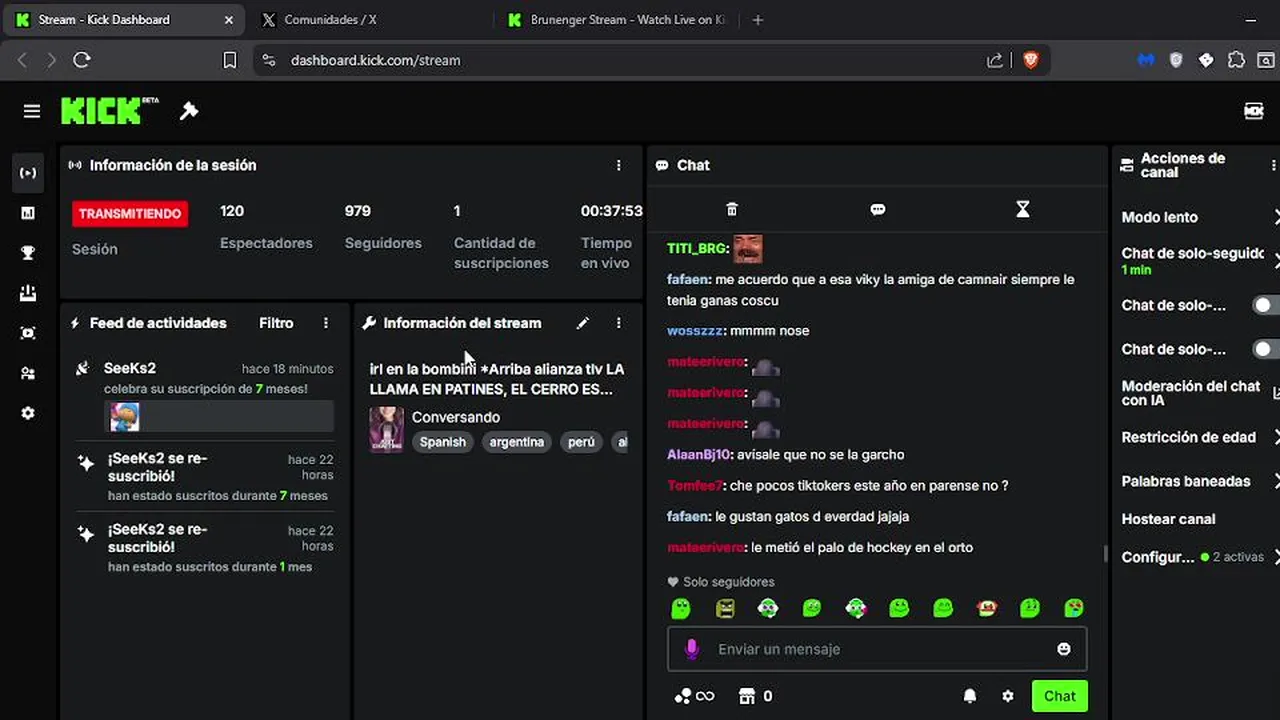Open the analytics chart icon in sidebar
The width and height of the screenshot is (1280, 720).
click(28, 213)
